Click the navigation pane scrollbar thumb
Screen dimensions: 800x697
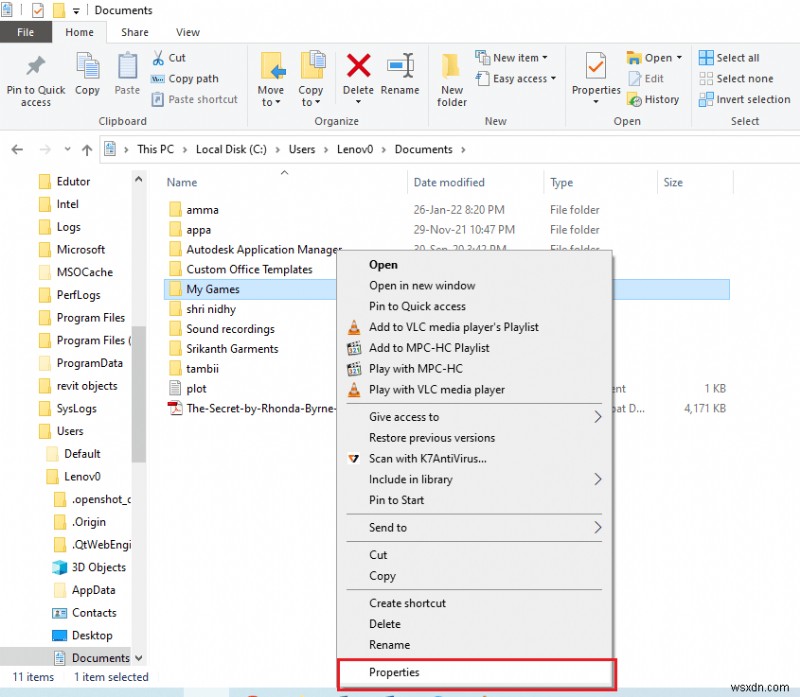tap(138, 394)
